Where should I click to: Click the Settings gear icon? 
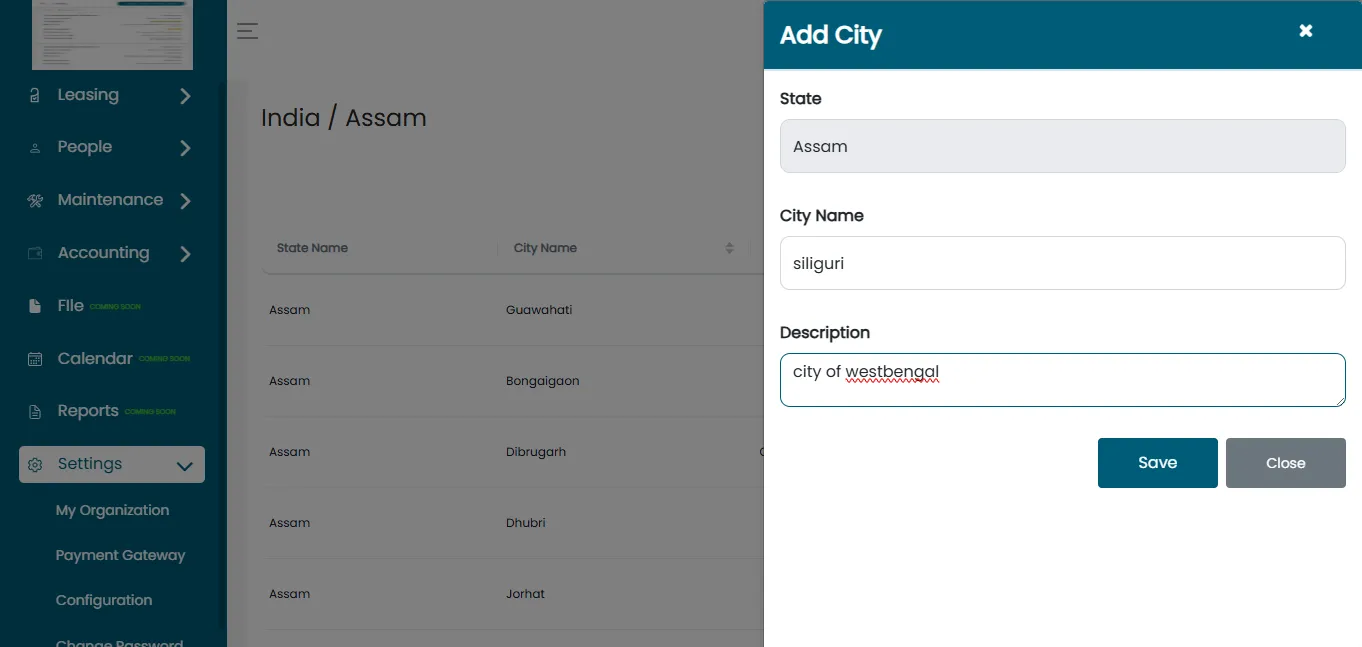tap(35, 465)
